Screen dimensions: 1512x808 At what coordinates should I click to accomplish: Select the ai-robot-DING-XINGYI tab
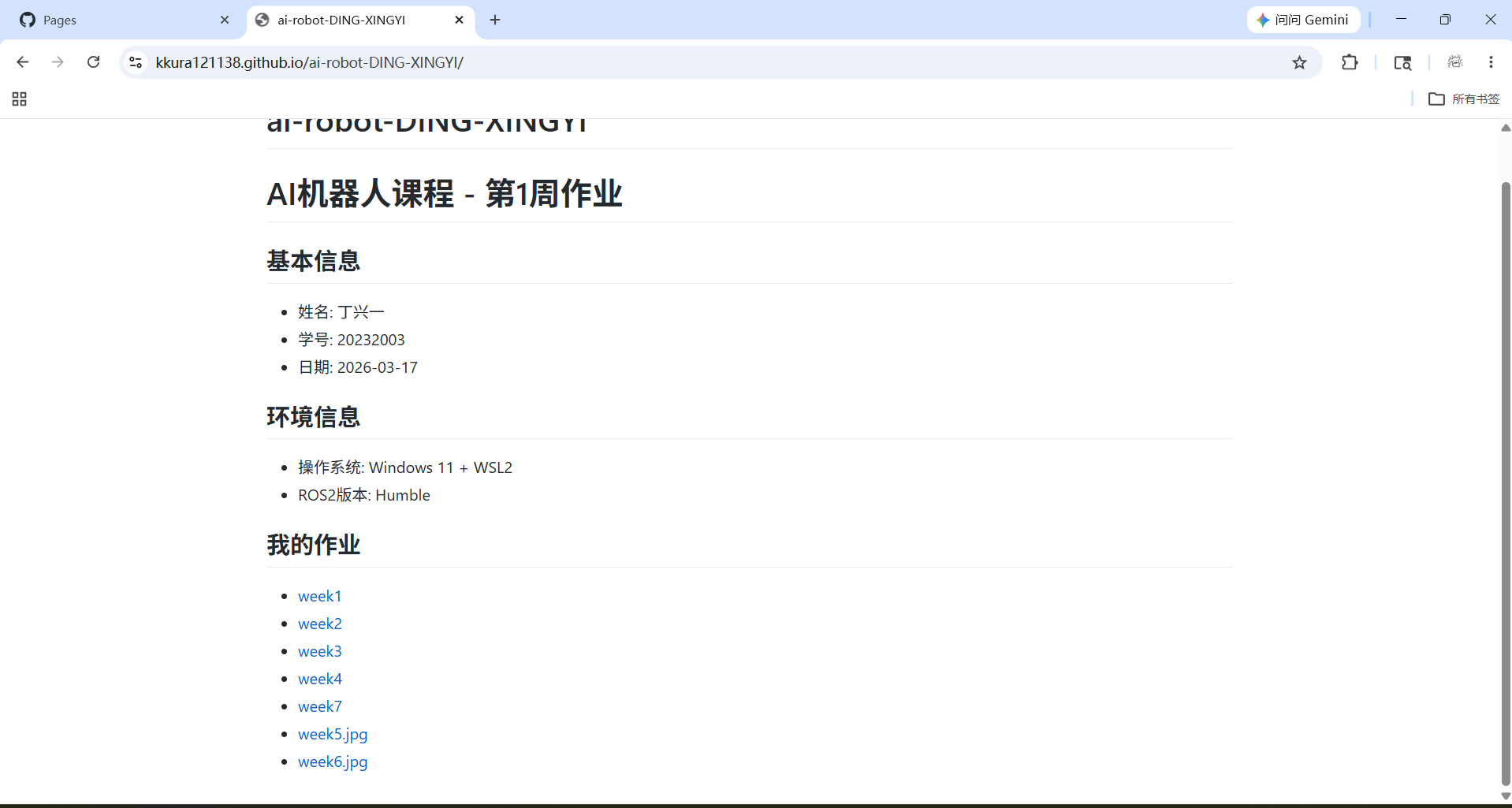351,20
